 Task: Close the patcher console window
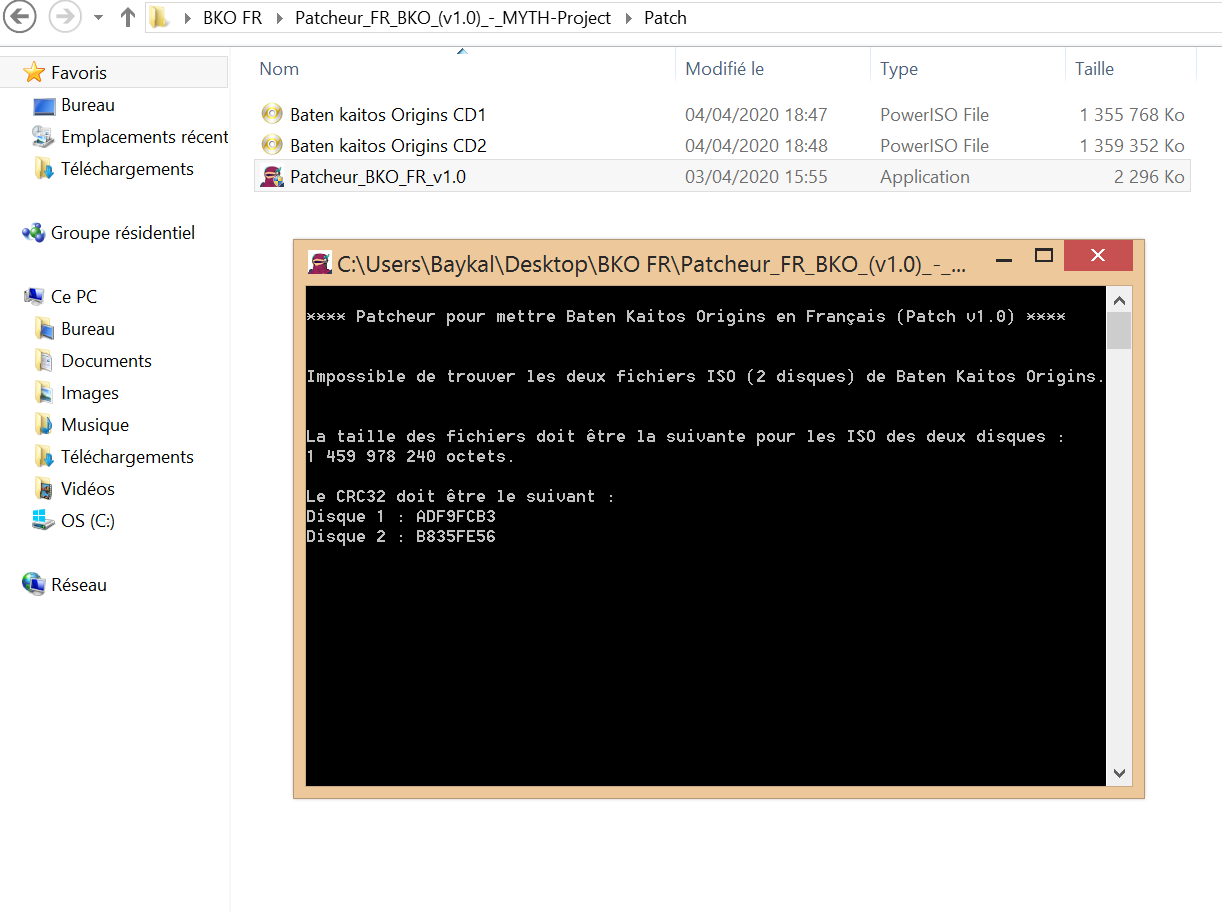(1098, 256)
